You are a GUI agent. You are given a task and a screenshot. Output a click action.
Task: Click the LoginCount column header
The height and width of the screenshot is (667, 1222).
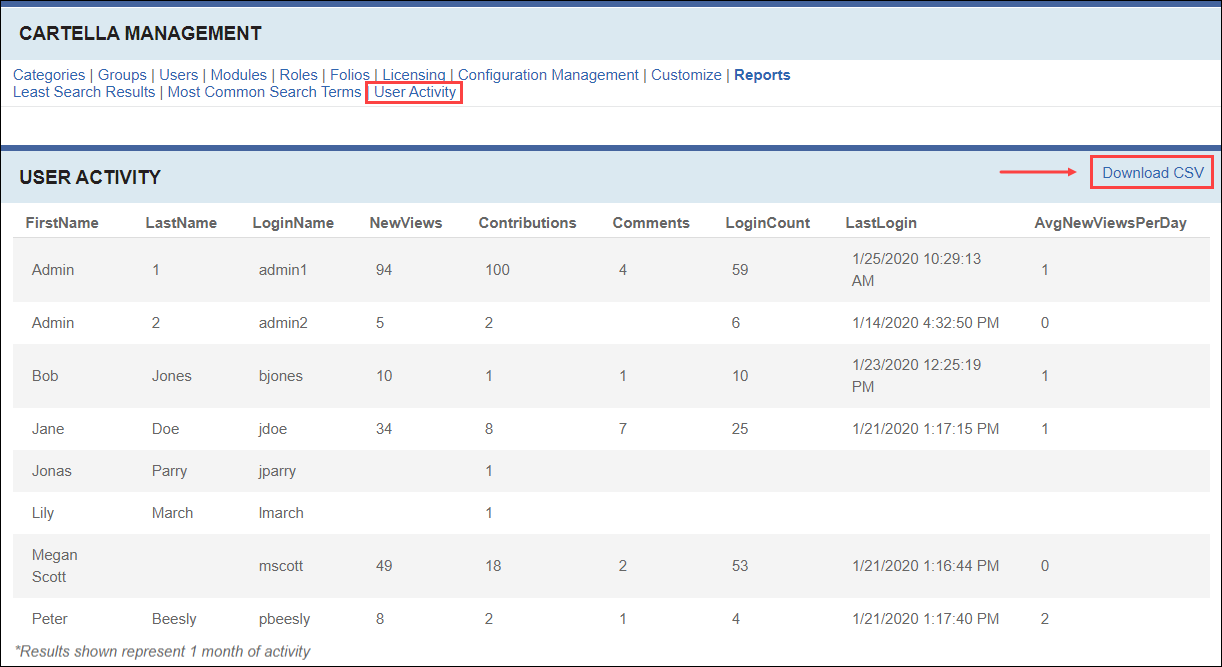click(768, 223)
